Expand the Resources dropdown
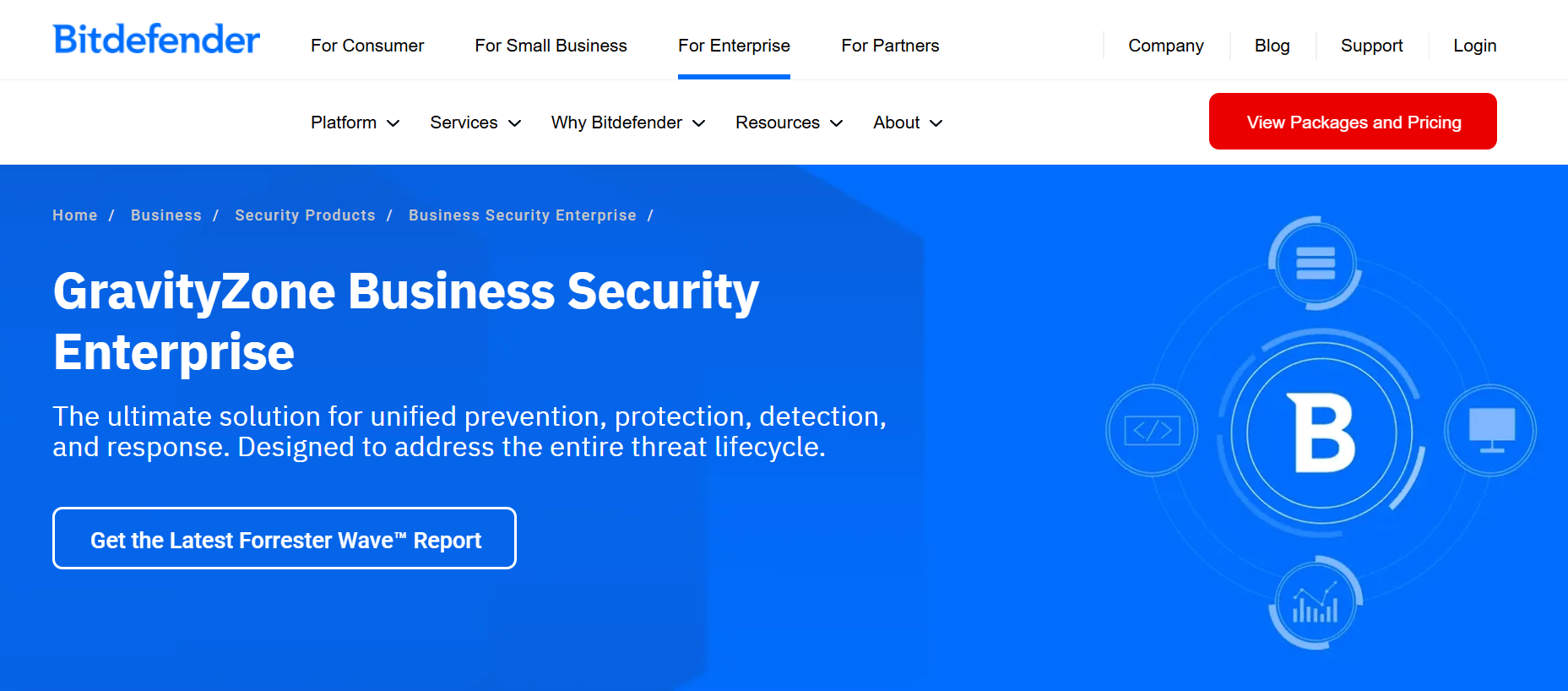The image size is (1568, 691). (788, 122)
